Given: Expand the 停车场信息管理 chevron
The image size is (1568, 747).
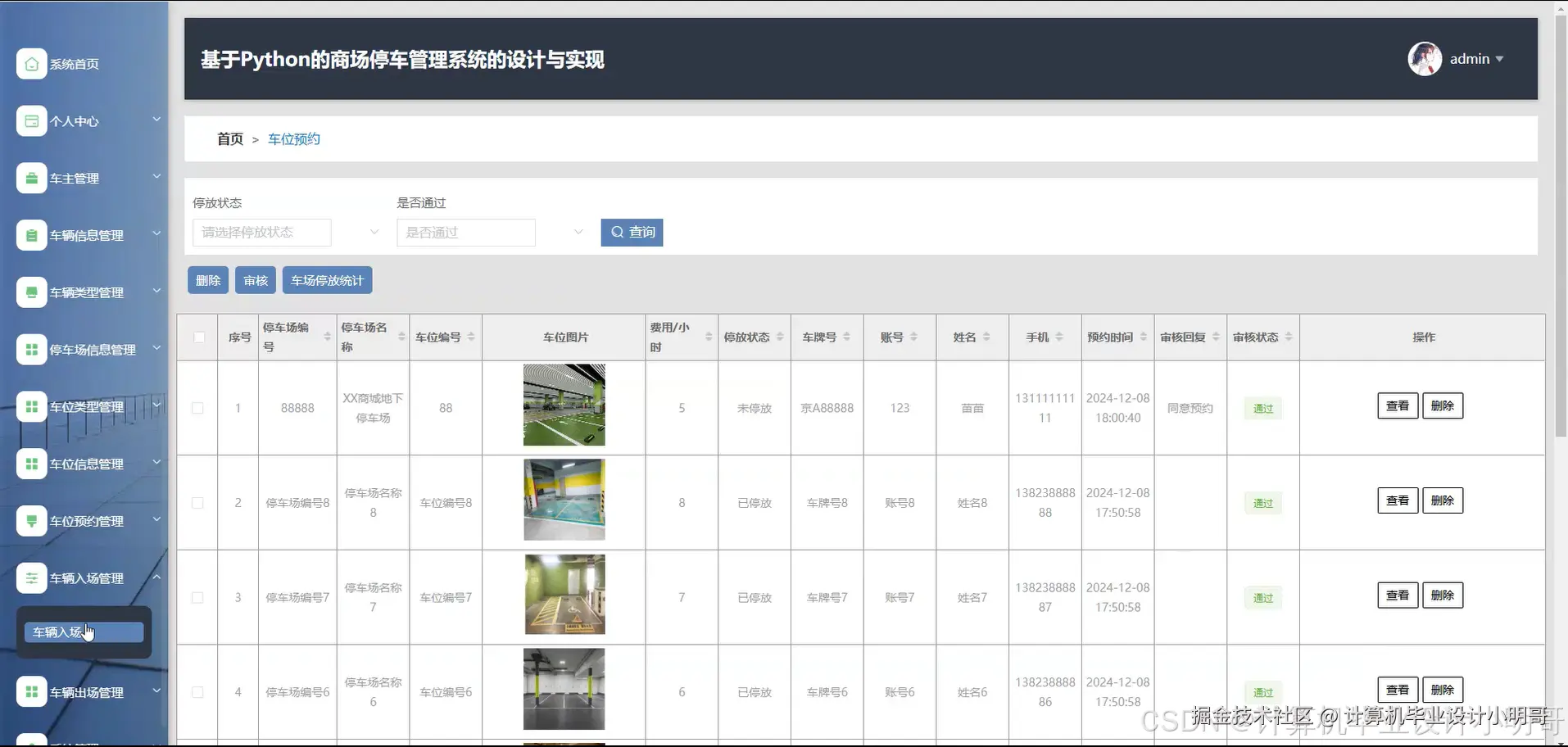Looking at the screenshot, I should 156,348.
